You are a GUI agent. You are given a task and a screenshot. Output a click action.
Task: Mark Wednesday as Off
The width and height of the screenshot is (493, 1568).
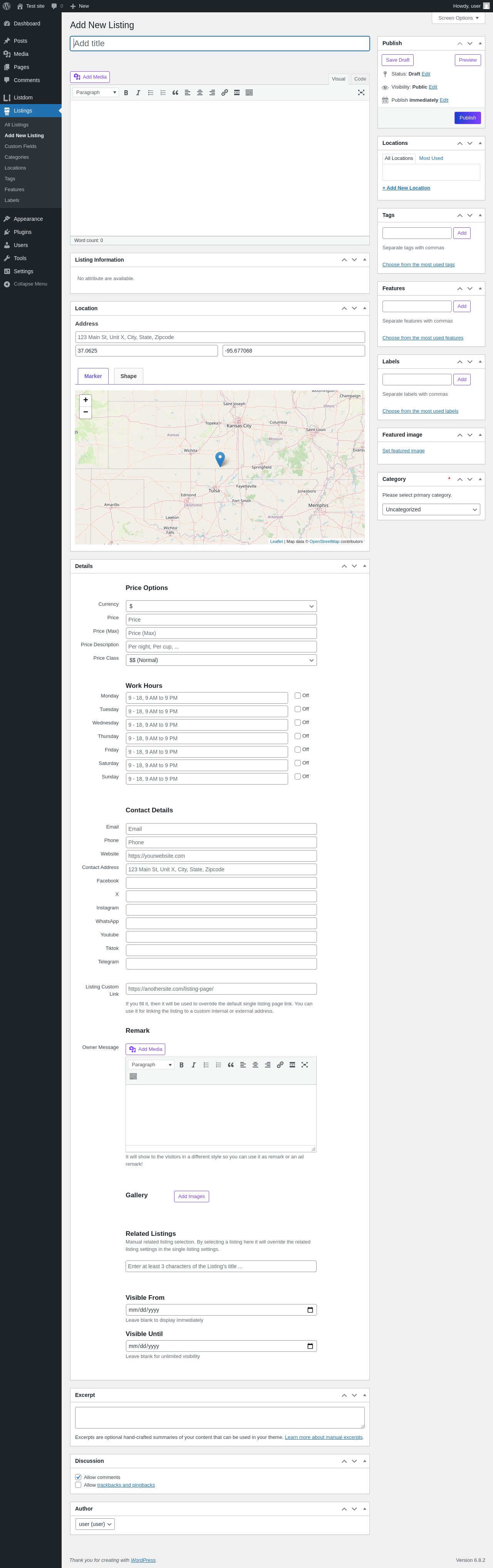[298, 723]
